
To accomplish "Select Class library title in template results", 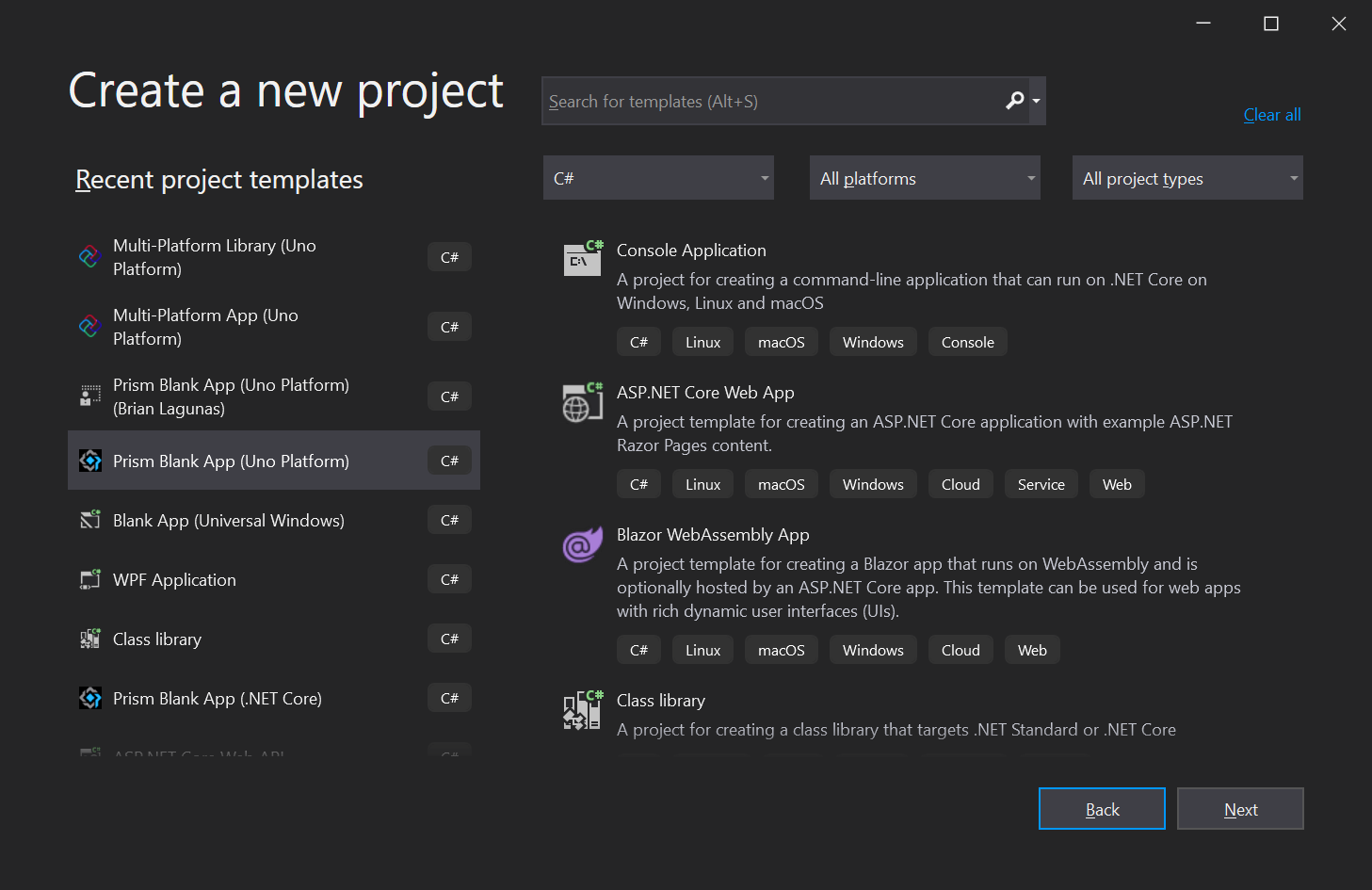I will coord(661,701).
